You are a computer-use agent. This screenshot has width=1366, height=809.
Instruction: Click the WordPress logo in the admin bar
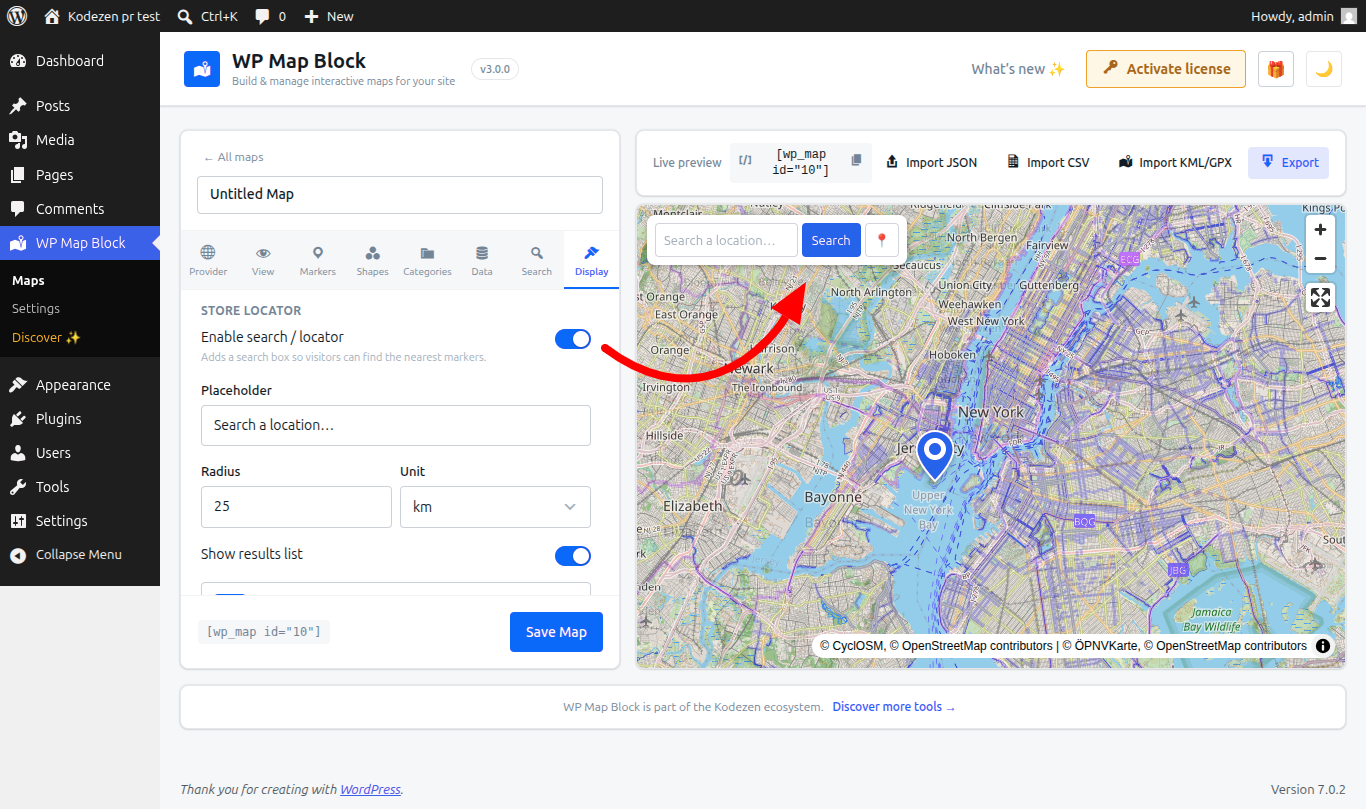[x=17, y=16]
